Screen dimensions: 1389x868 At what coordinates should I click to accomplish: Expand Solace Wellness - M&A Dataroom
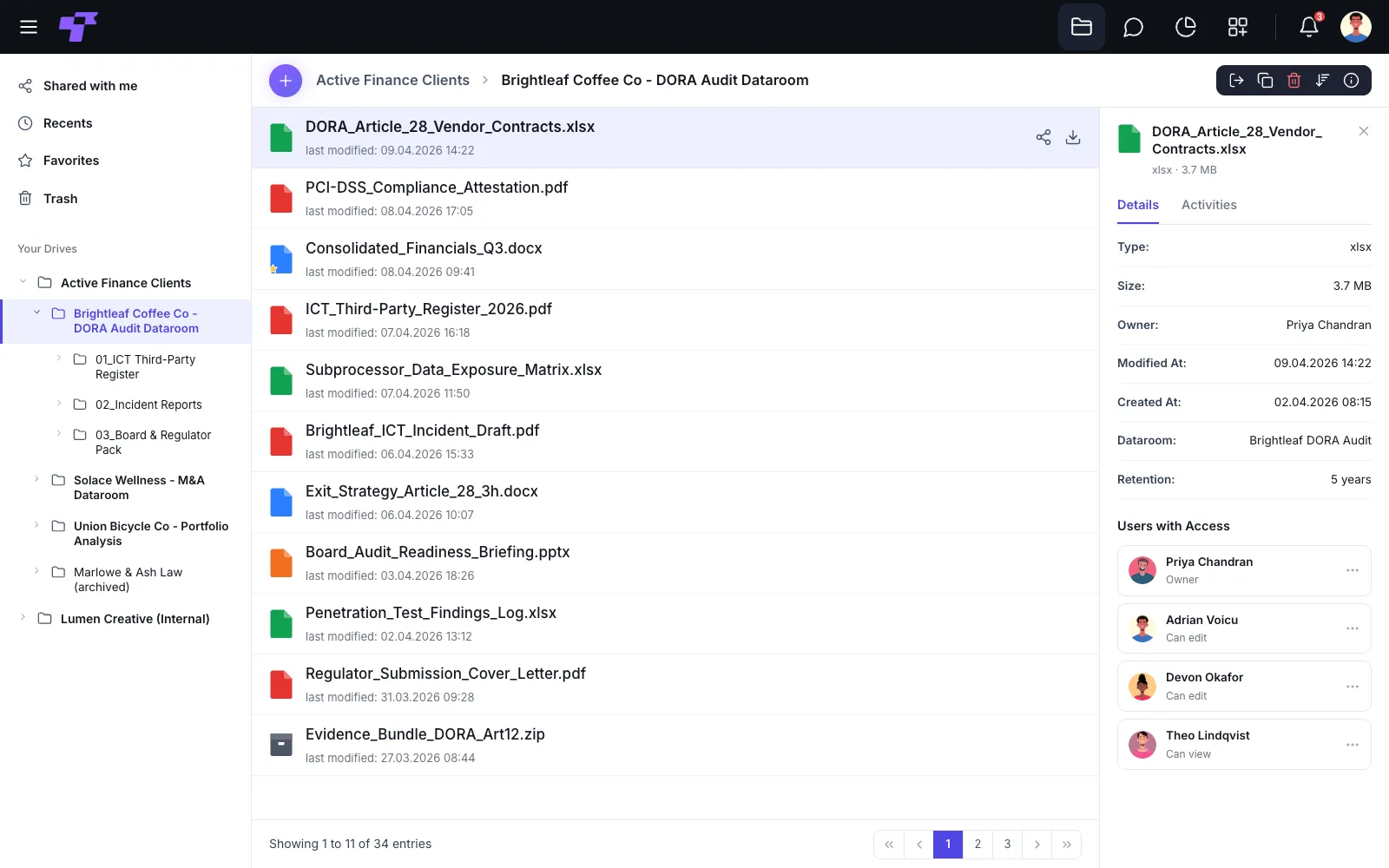pos(36,479)
